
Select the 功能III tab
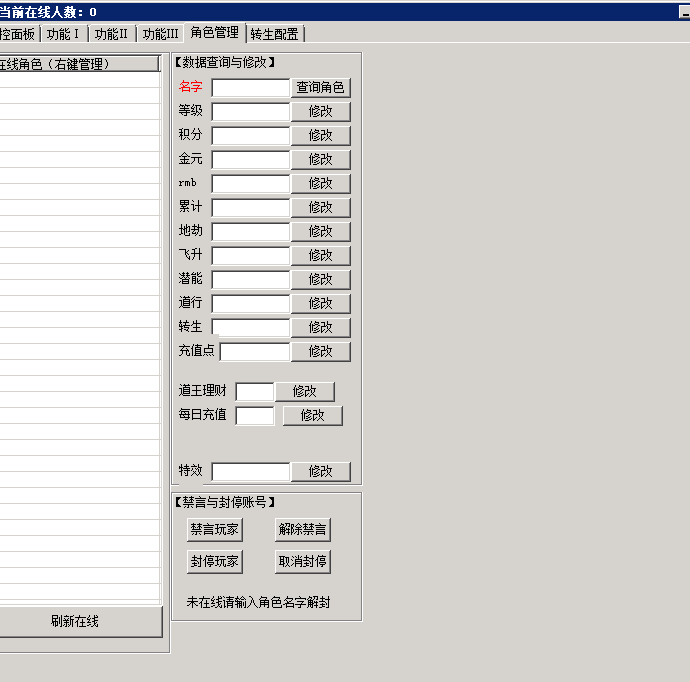(x=160, y=33)
